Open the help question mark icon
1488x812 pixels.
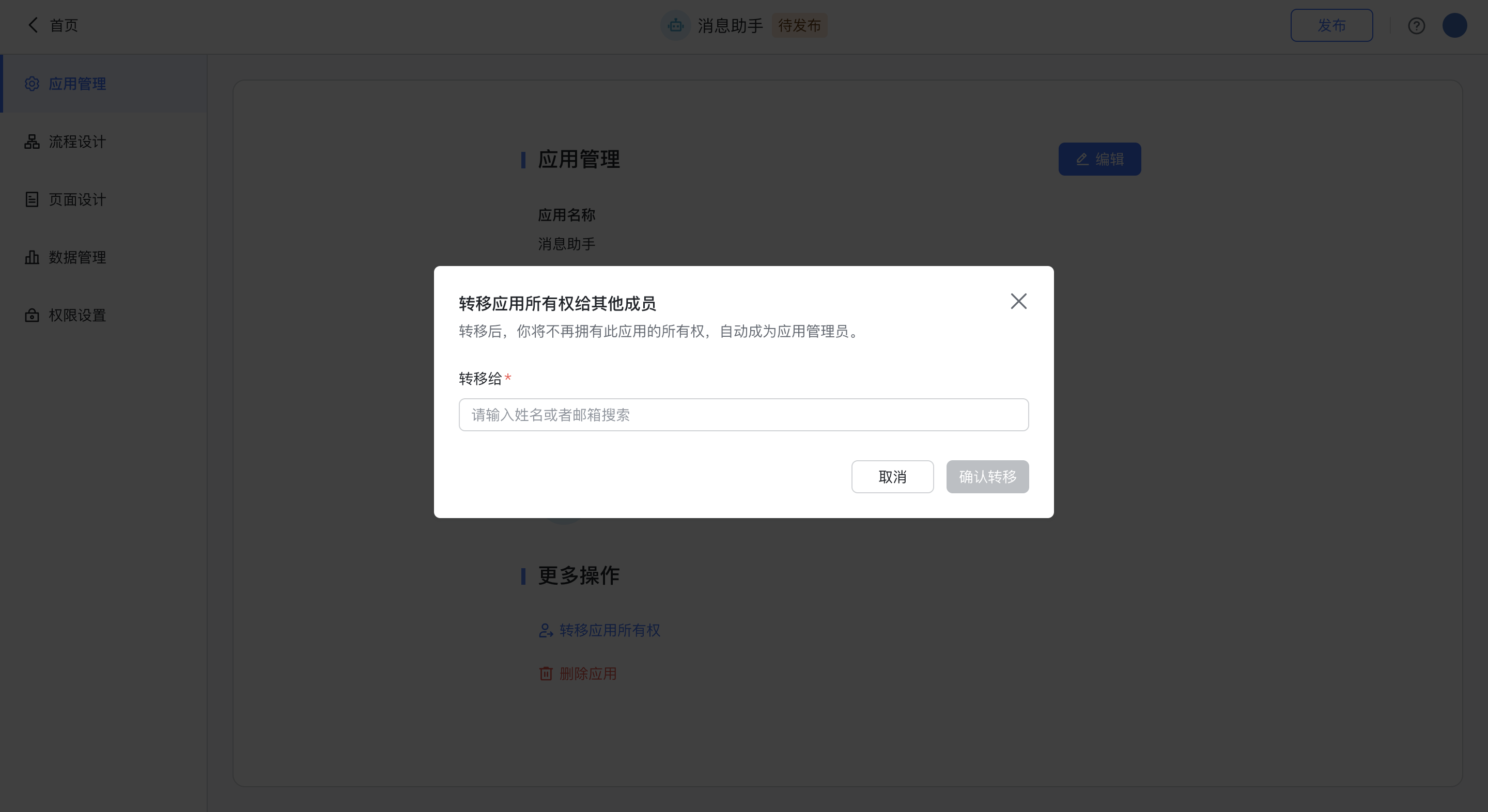[x=1416, y=26]
